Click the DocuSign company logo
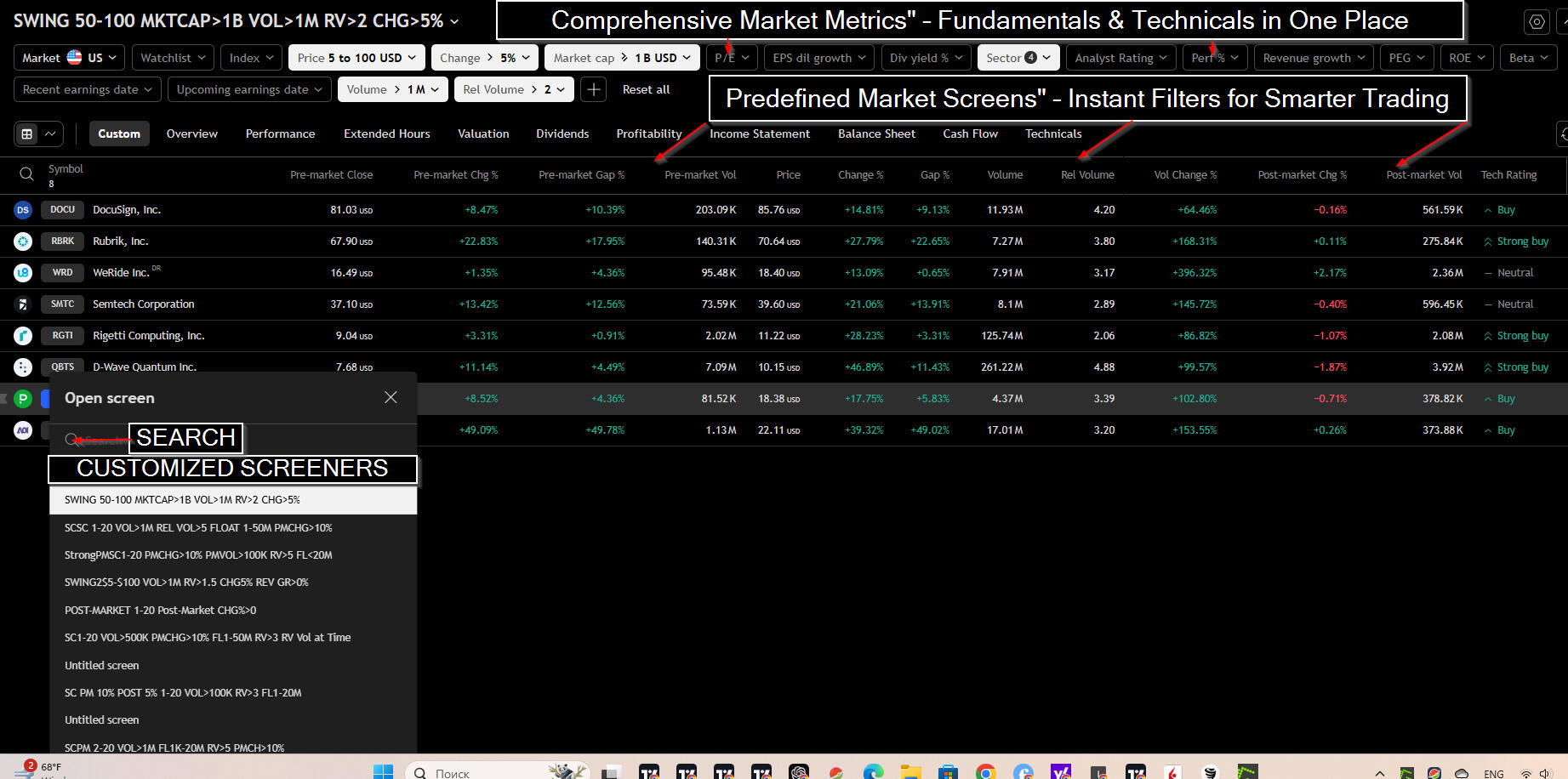Image resolution: width=1568 pixels, height=779 pixels. 23,210
